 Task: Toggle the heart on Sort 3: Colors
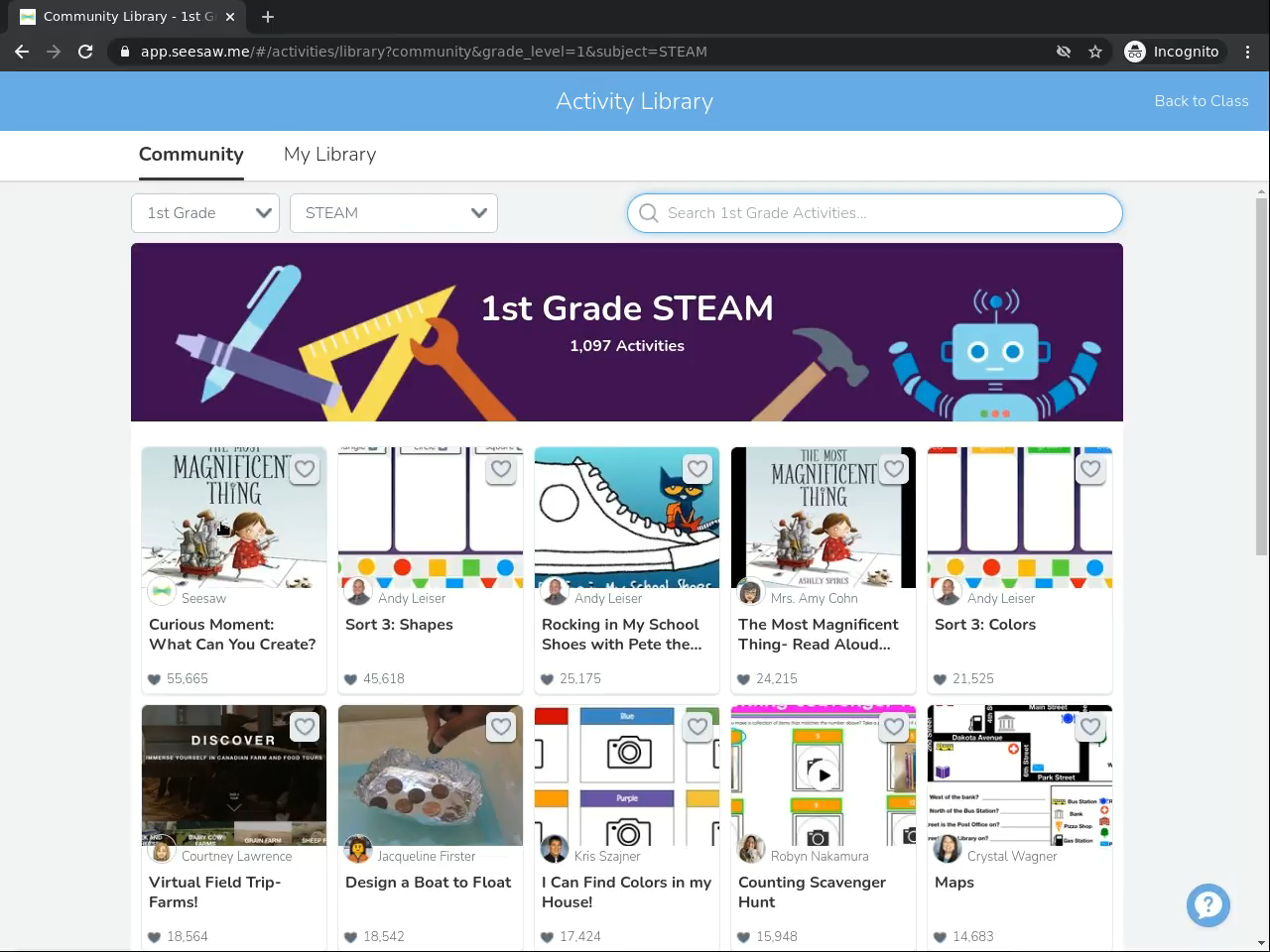1090,469
